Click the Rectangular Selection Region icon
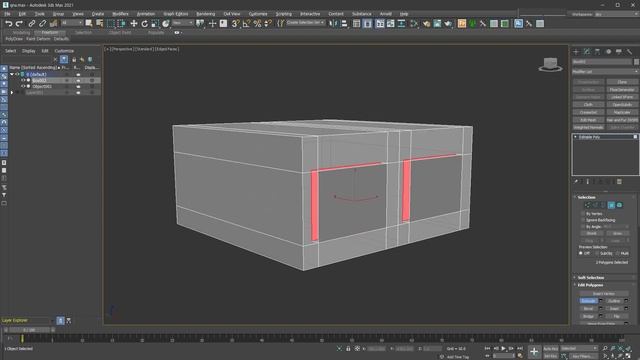Image resolution: width=640 pixels, height=360 pixels. point(111,24)
